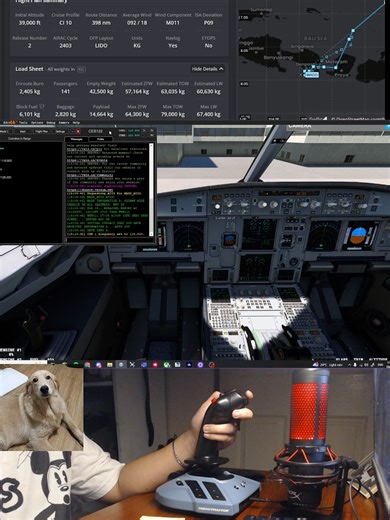
Task: Click the Flight Plan button in vPilot
Action: tap(41, 131)
